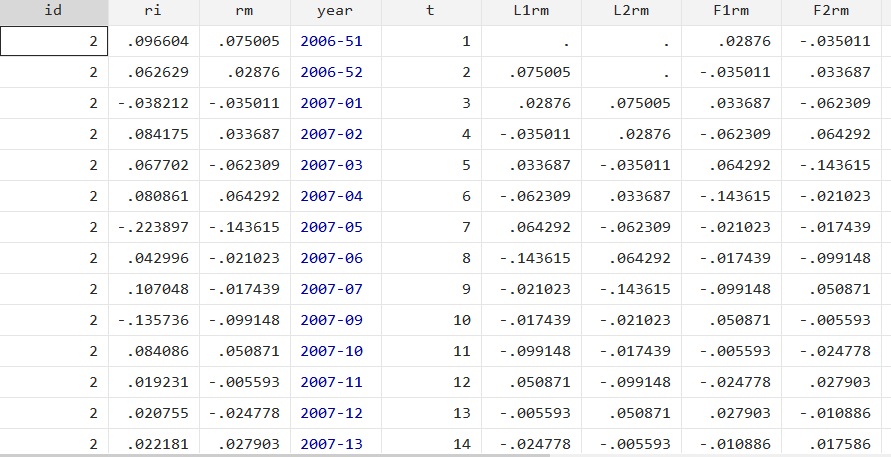Select the year cell 2007-11
The width and height of the screenshot is (891, 457).
point(335,382)
